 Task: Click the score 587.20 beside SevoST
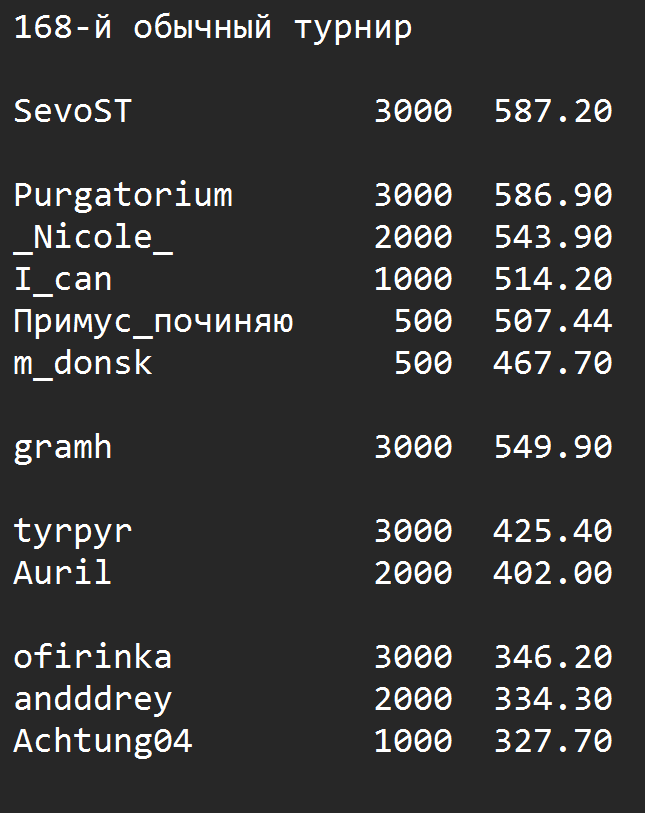pyautogui.click(x=553, y=111)
